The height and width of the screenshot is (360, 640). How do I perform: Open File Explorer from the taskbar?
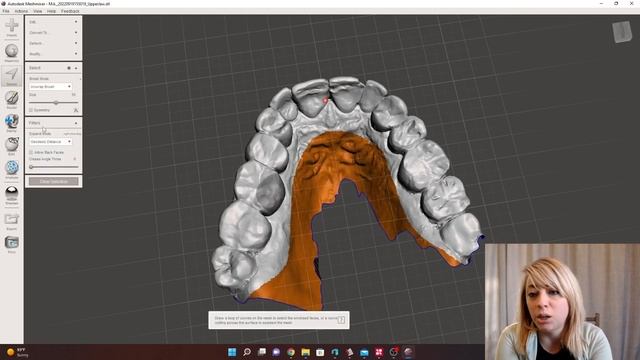(x=305, y=352)
